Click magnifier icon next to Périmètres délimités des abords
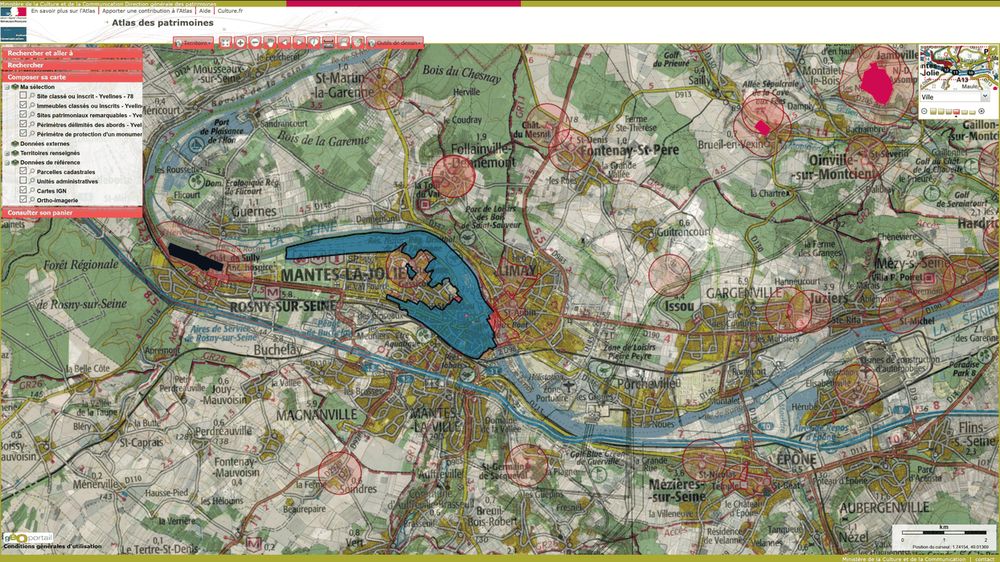Viewport: 1000px width, 562px height. click(x=32, y=124)
